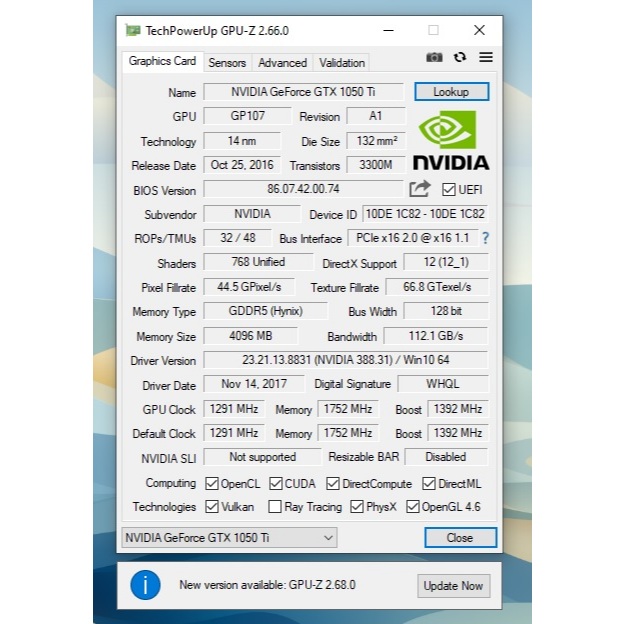Image resolution: width=624 pixels, height=624 pixels.
Task: Toggle the CUDA checkbox
Action: click(x=275, y=484)
